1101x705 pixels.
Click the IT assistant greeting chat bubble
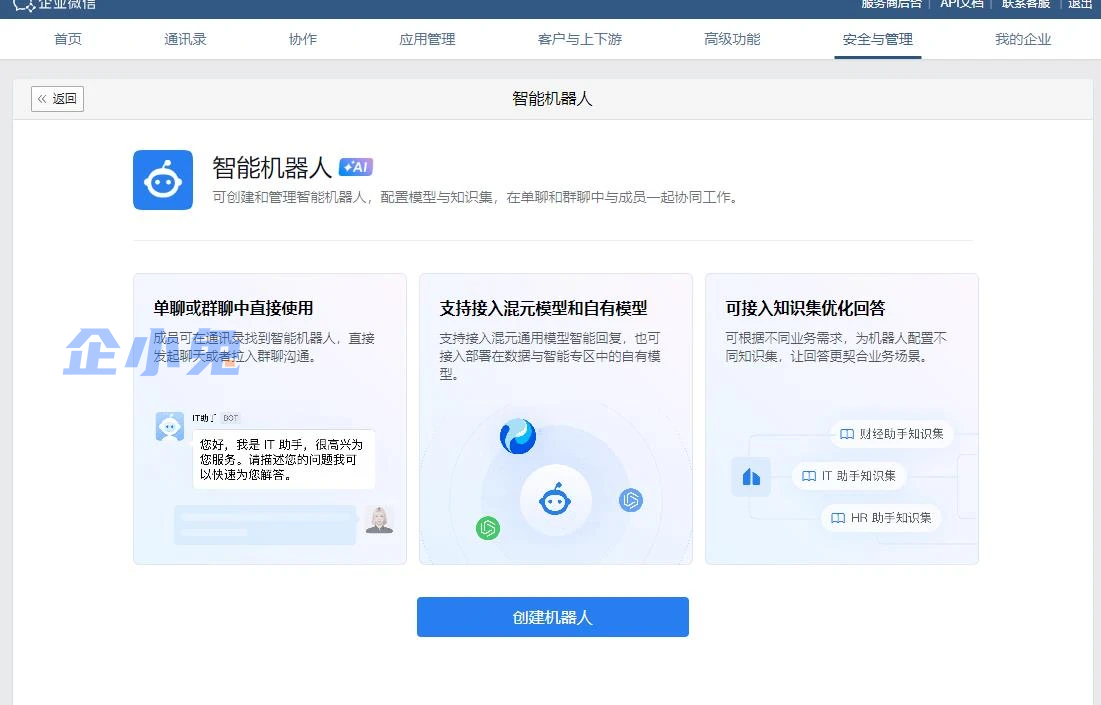[x=284, y=460]
